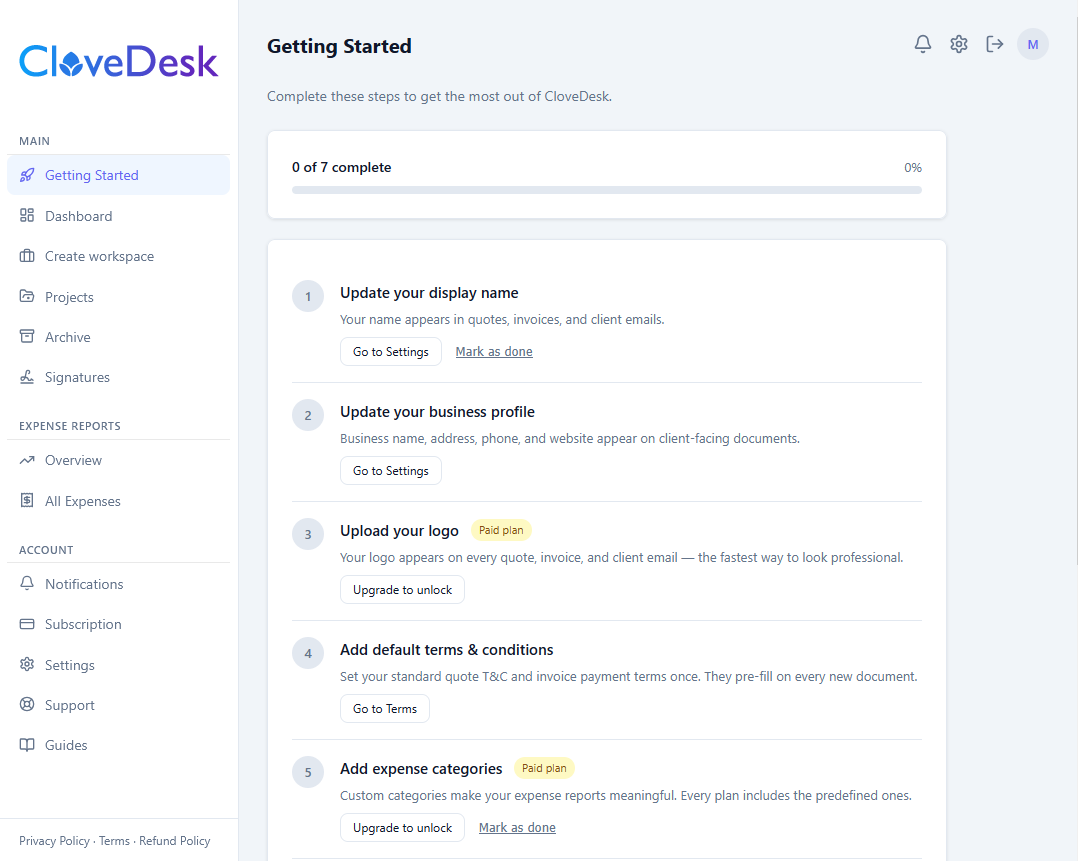The image size is (1078, 861).
Task: Open Getting Started in the sidebar
Action: tap(118, 175)
